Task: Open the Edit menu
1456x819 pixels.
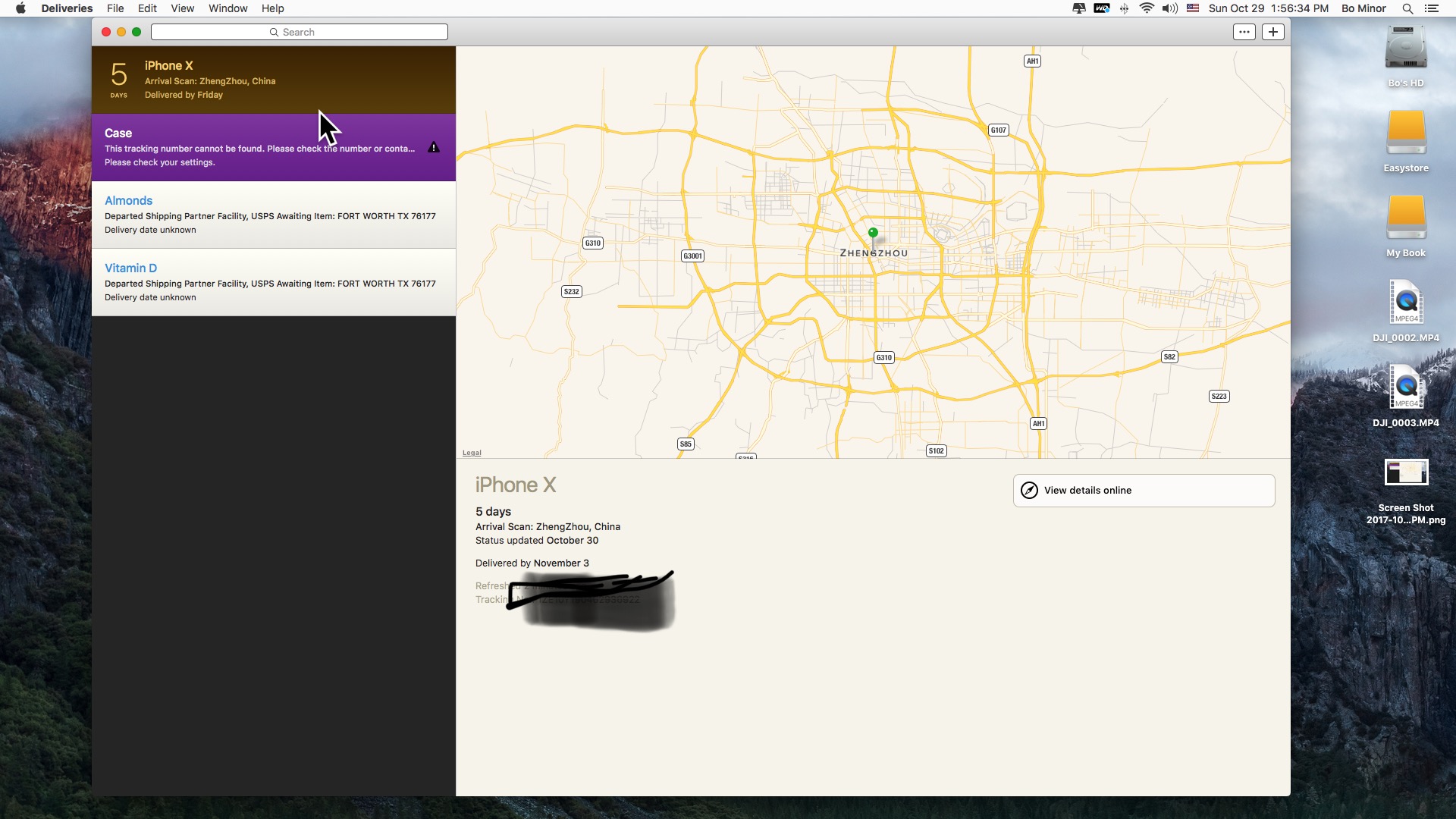Action: 147,8
